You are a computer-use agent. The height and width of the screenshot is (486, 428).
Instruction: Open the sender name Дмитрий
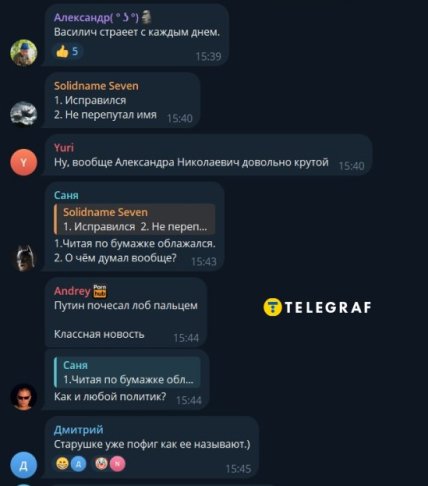pyautogui.click(x=79, y=430)
